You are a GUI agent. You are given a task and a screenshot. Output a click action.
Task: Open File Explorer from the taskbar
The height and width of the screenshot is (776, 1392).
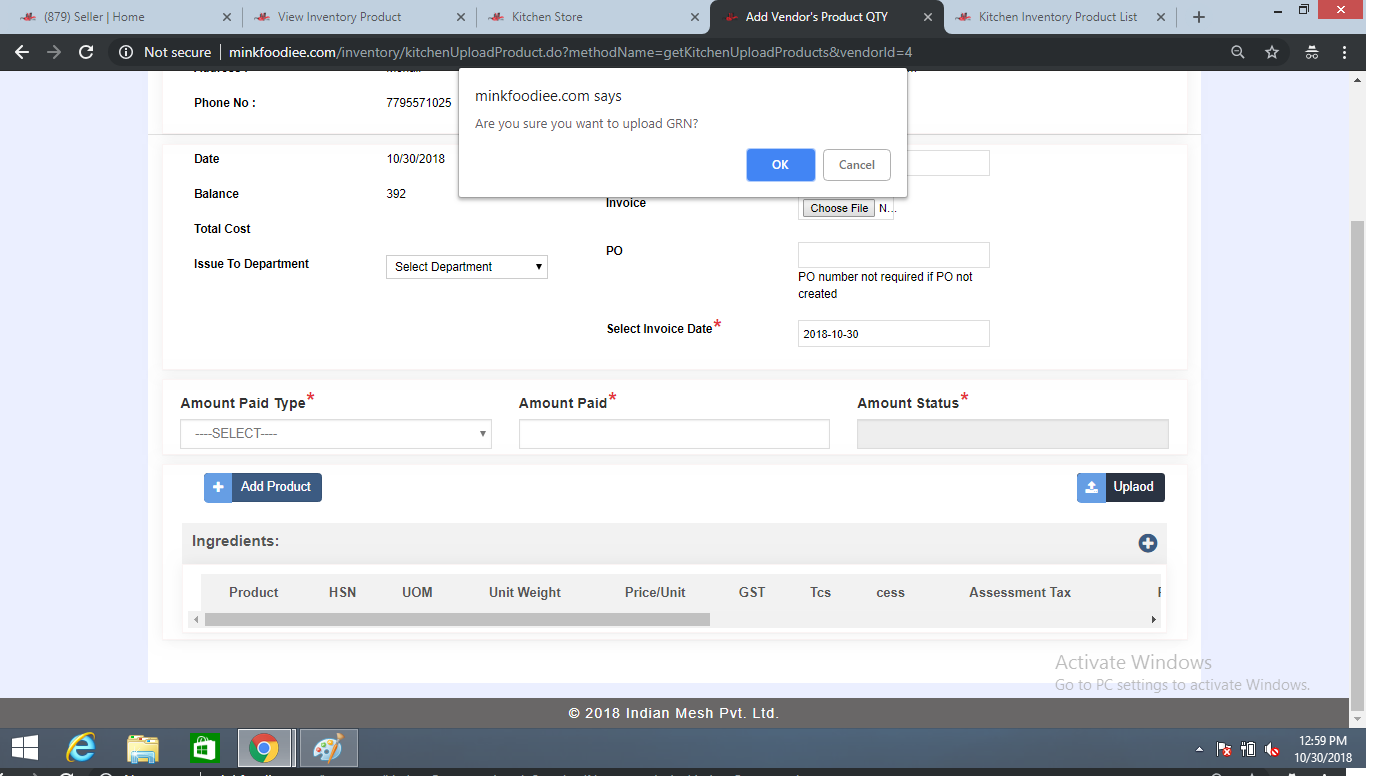(143, 748)
